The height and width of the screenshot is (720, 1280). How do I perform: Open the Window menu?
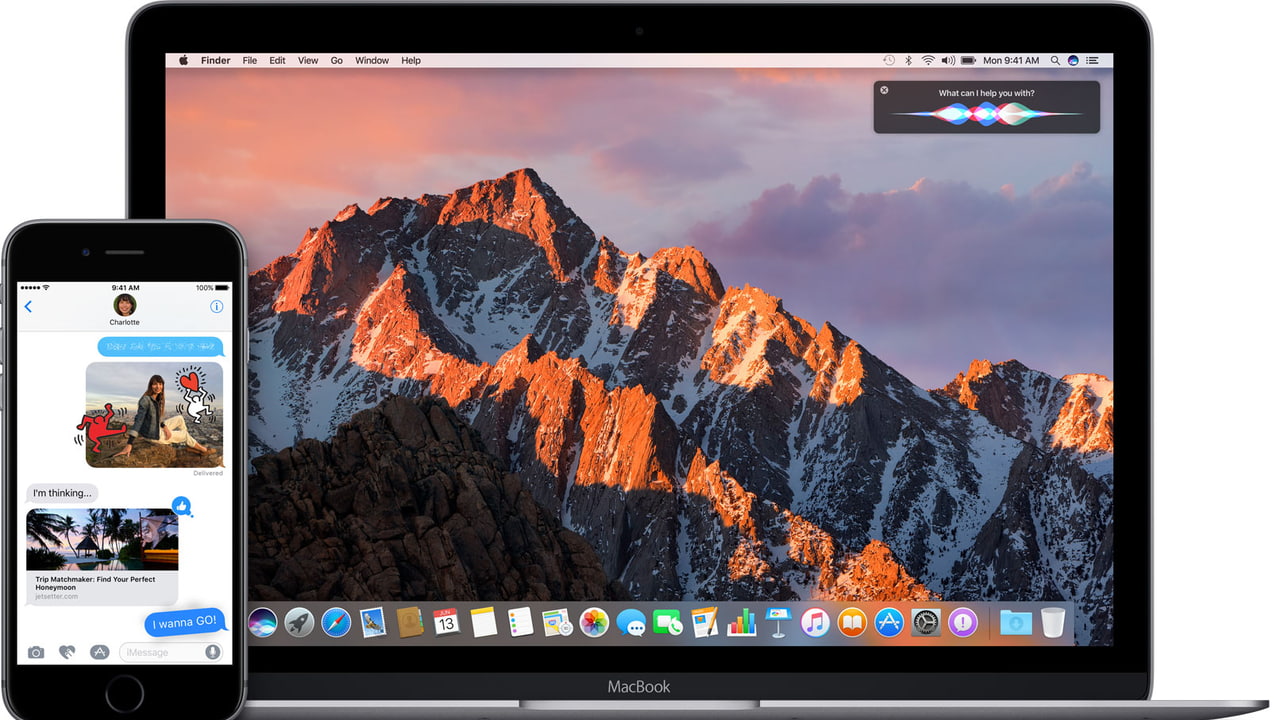[372, 61]
